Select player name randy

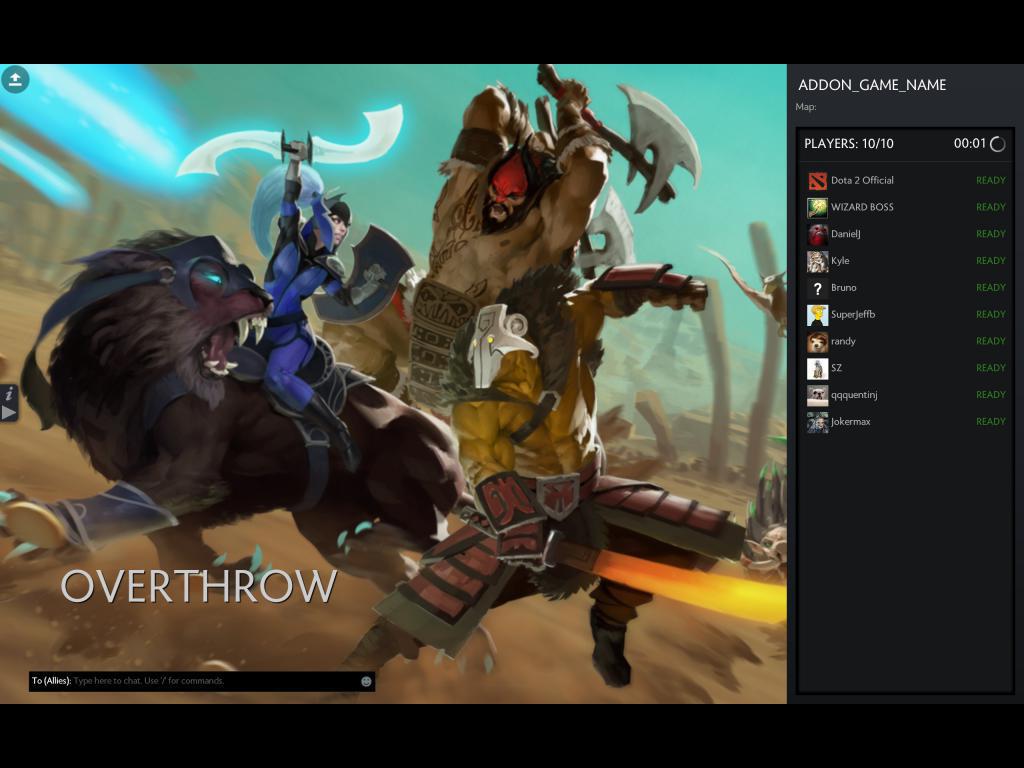click(843, 341)
